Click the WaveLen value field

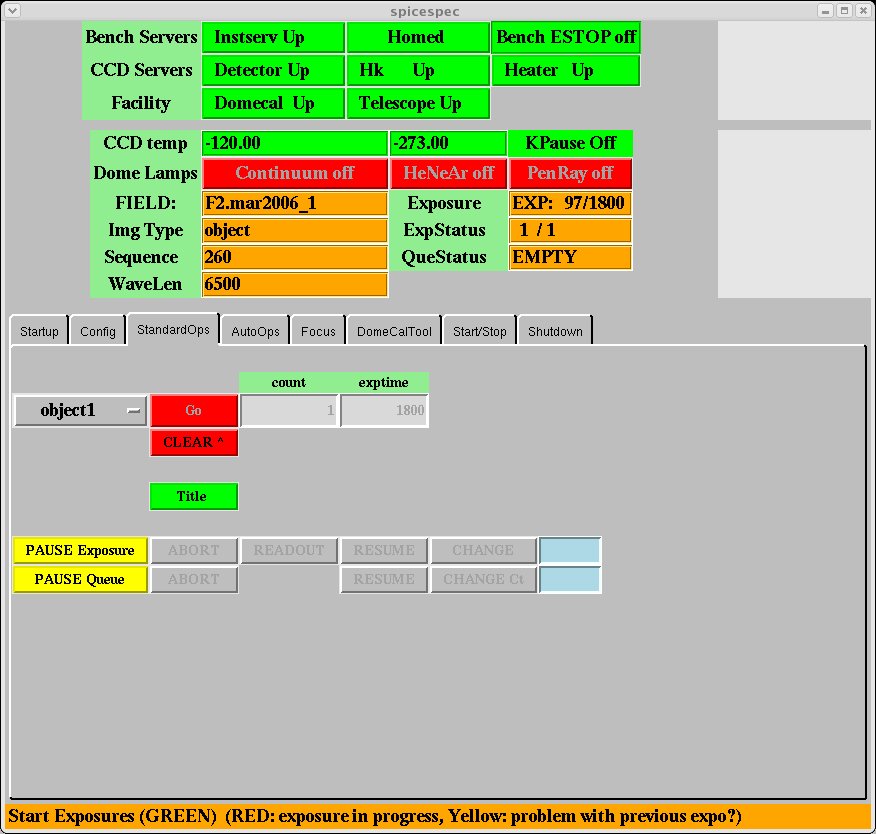(294, 284)
